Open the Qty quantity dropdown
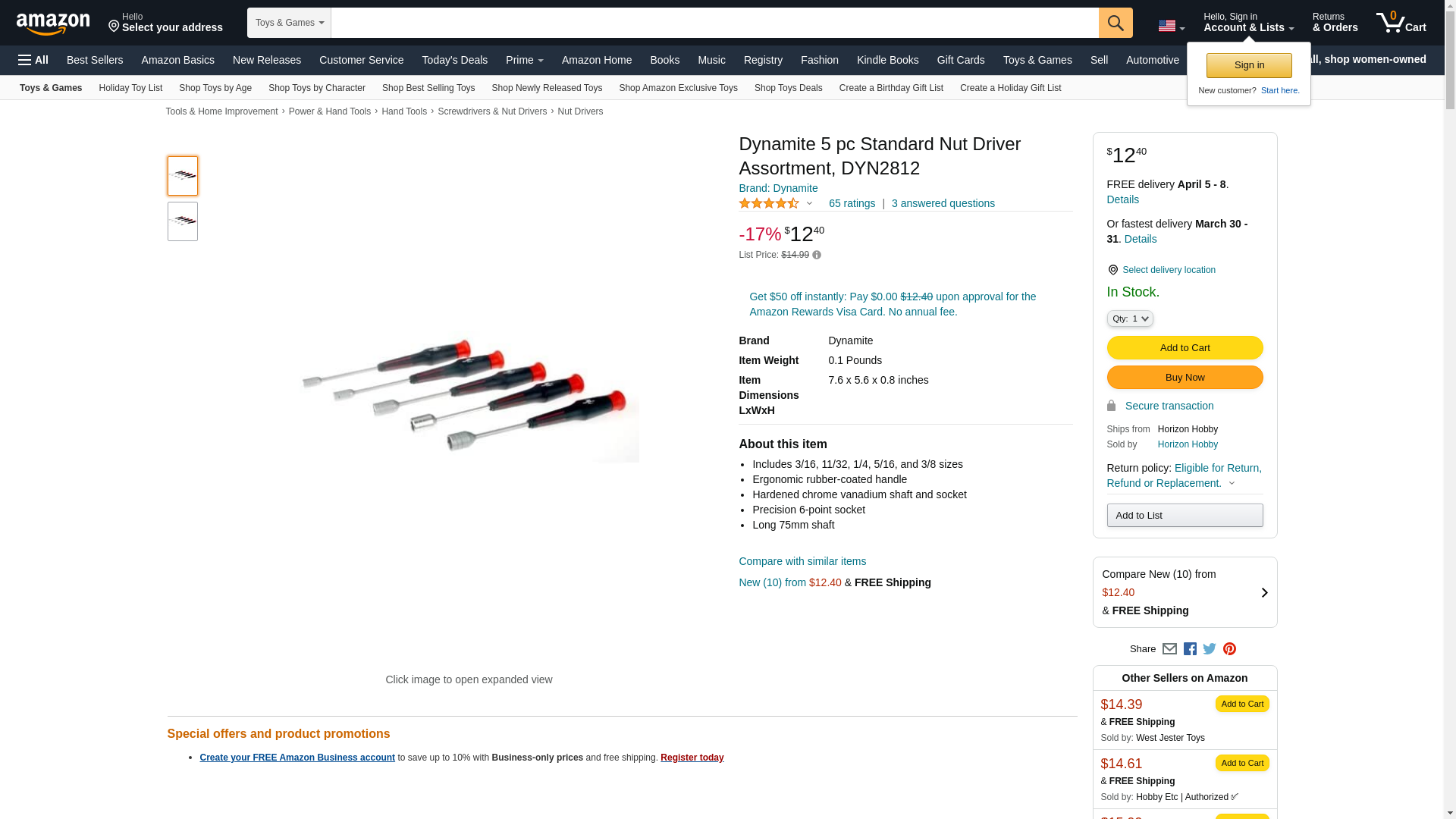1456x819 pixels. pyautogui.click(x=1130, y=319)
